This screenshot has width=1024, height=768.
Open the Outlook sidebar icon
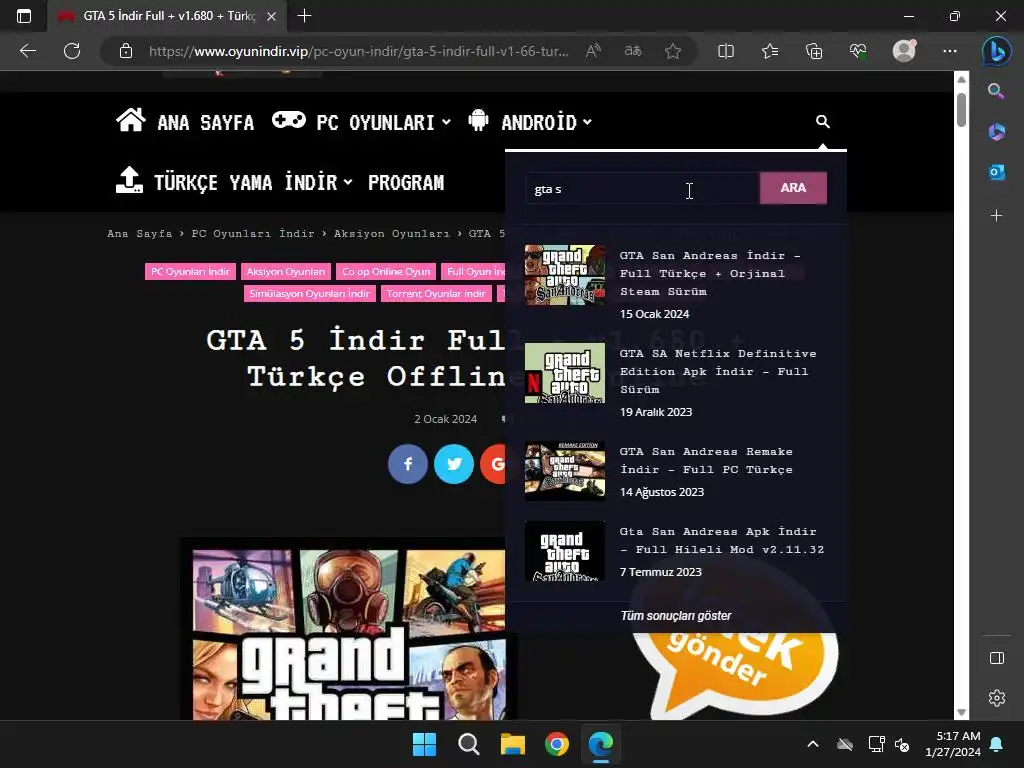[x=996, y=172]
